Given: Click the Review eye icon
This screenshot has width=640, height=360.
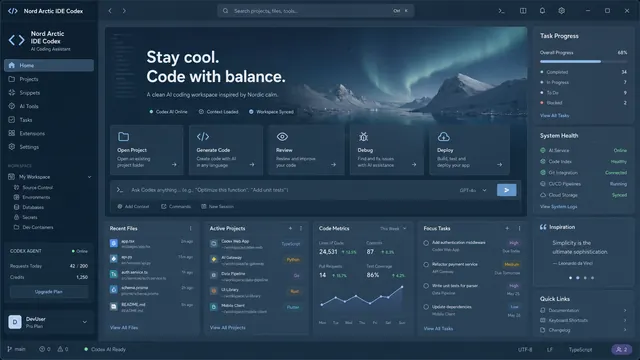Looking at the screenshot, I should click(282, 136).
